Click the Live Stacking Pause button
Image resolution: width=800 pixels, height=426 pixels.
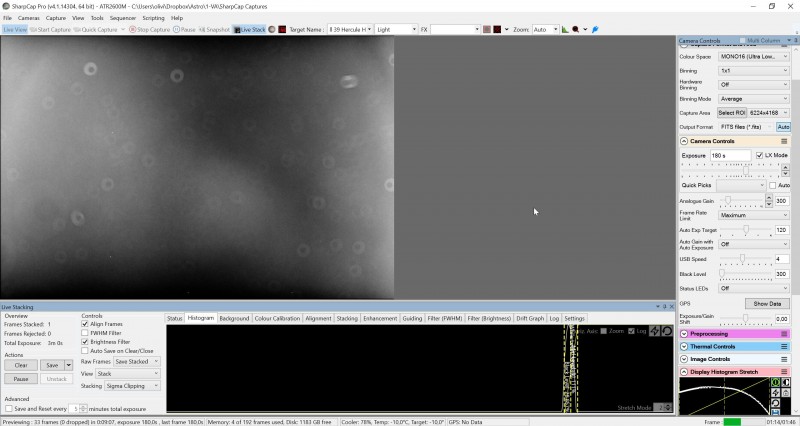(x=21, y=379)
